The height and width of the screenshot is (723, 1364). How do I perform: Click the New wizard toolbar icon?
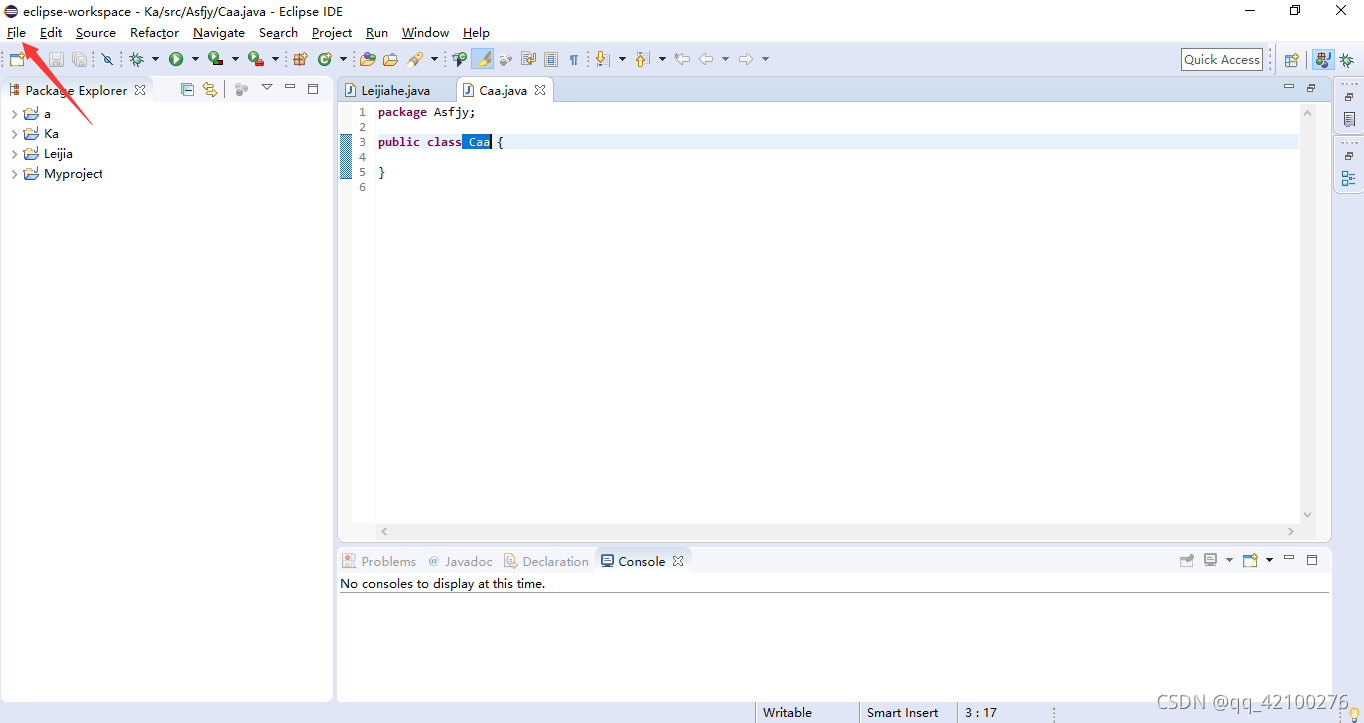(17, 59)
